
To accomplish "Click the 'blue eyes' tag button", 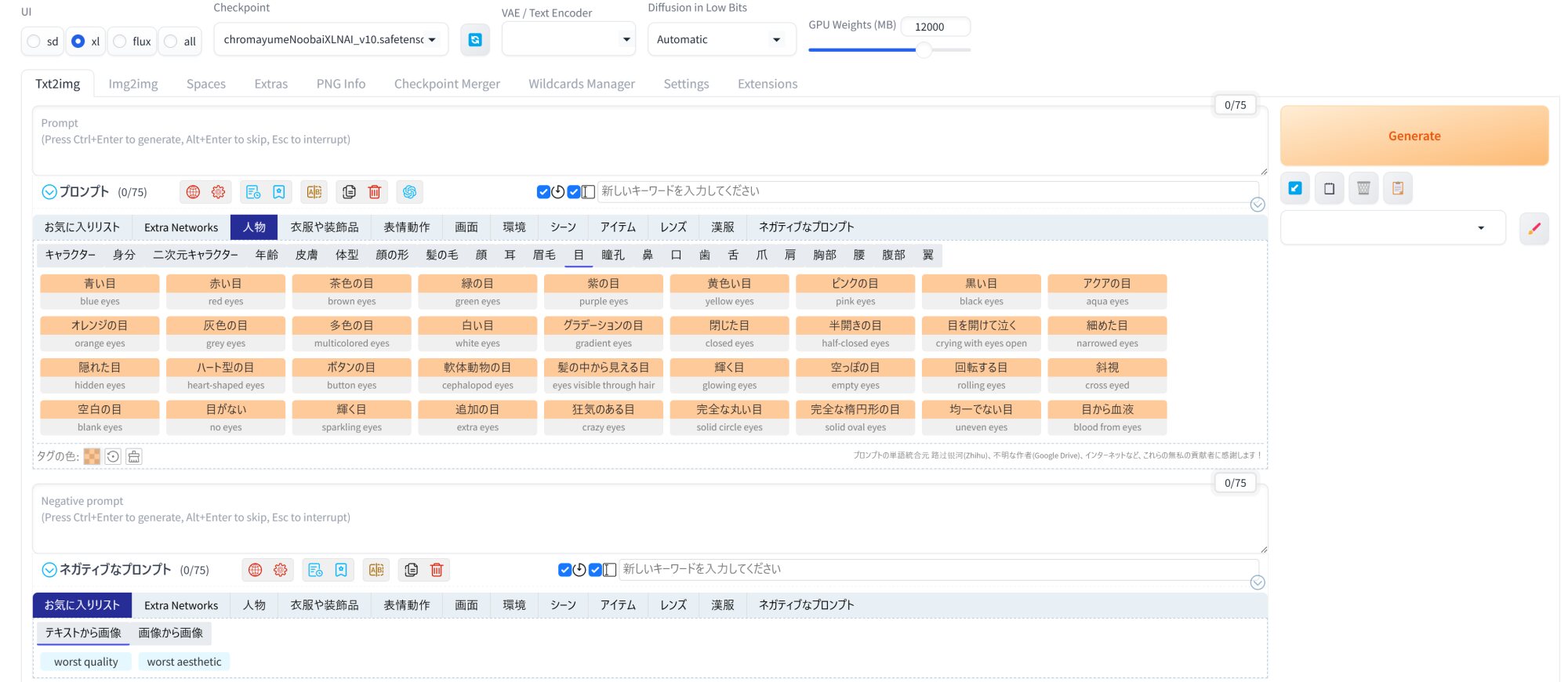I will (100, 292).
